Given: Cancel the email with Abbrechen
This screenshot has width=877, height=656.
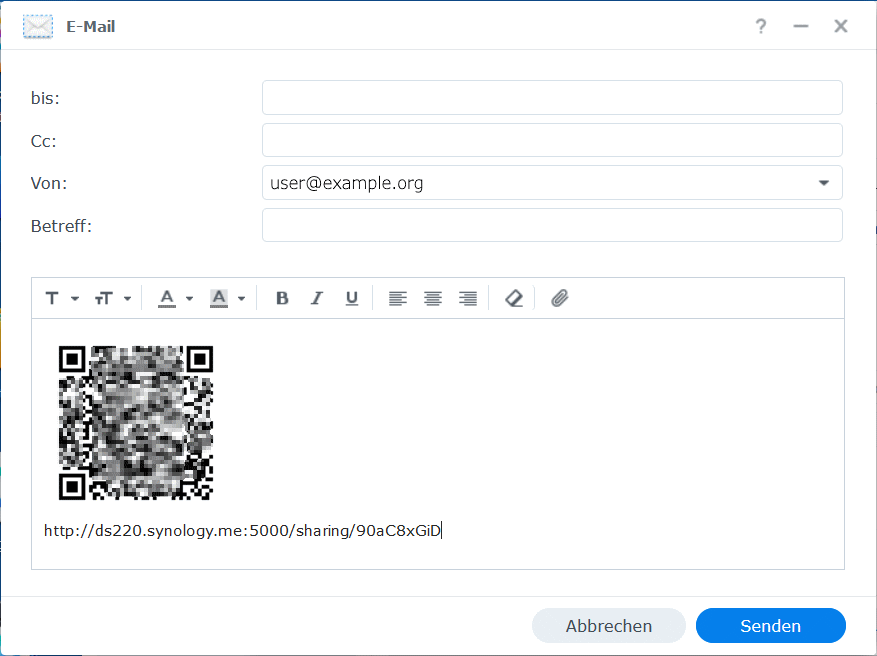Looking at the screenshot, I should (608, 625).
